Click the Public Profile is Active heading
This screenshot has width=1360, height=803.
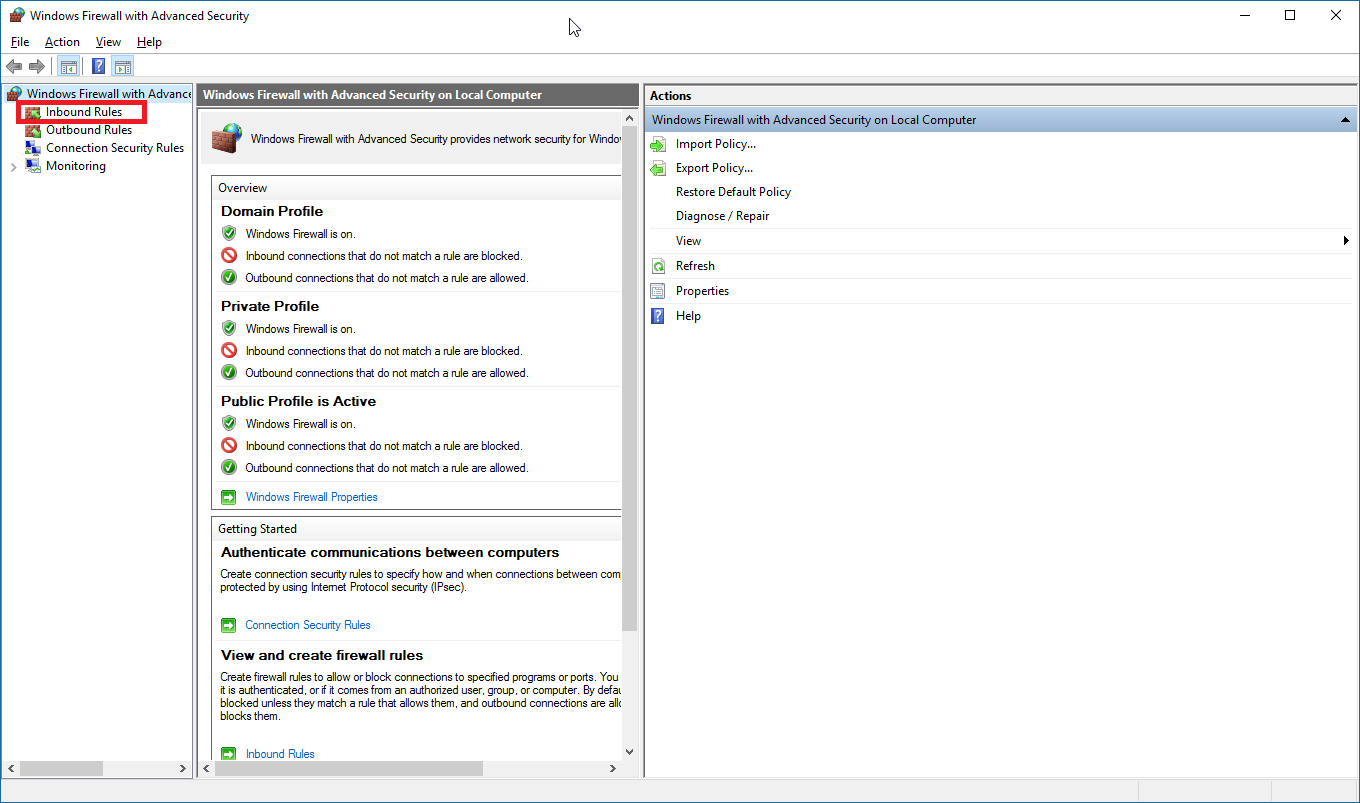(298, 401)
